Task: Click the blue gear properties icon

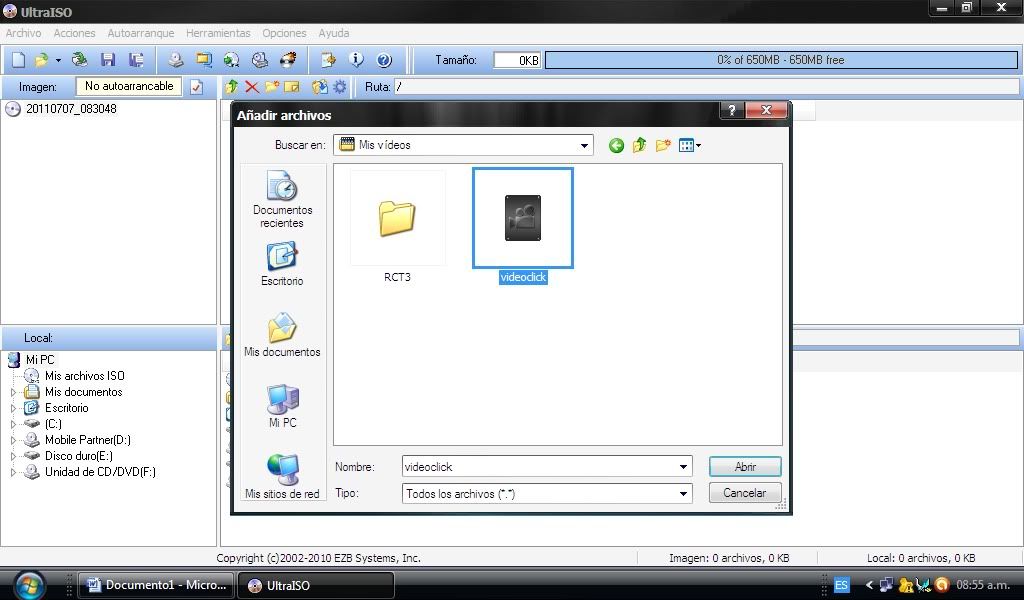Action: pos(340,86)
